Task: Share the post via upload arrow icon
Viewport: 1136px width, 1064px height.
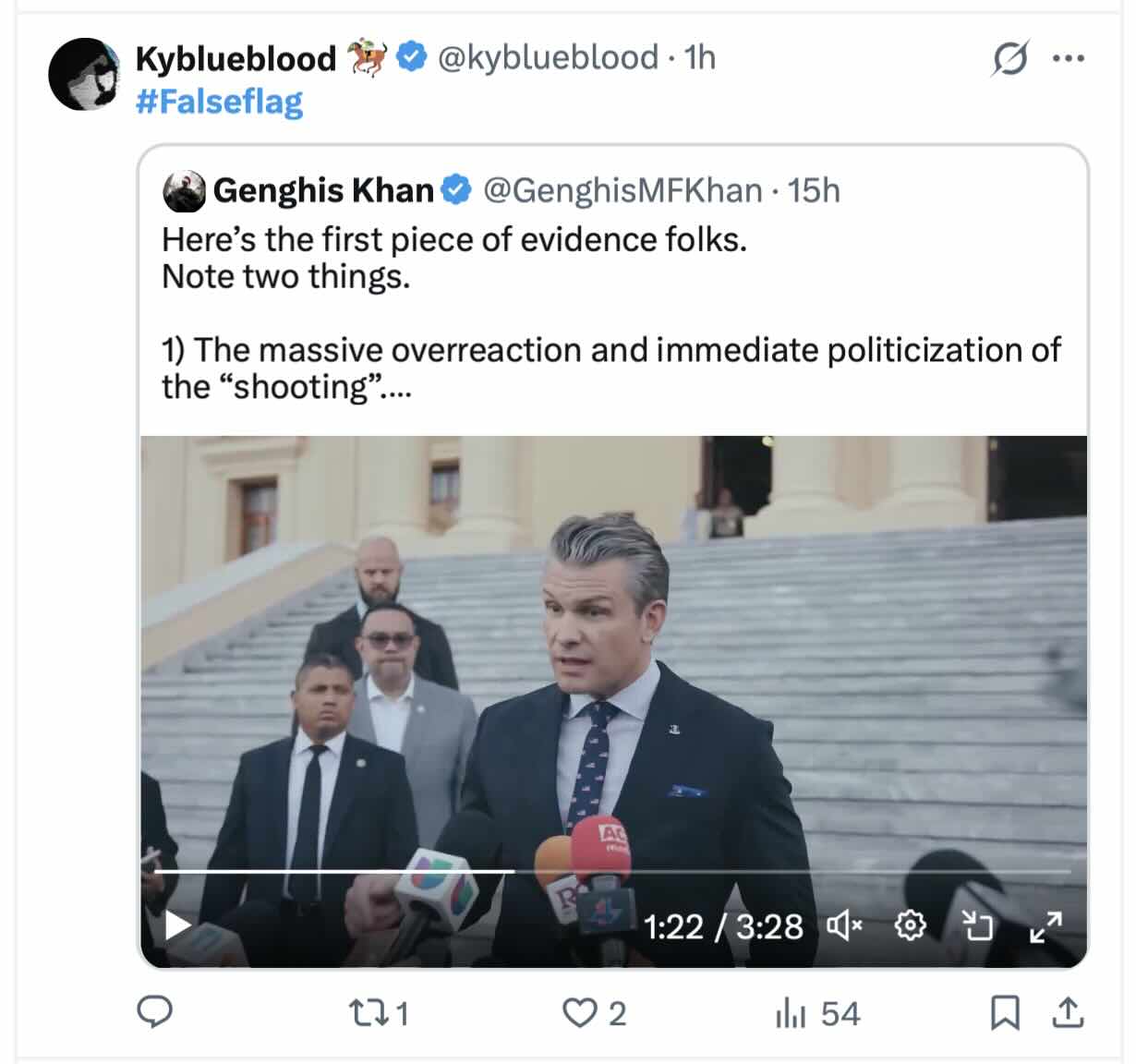Action: pyautogui.click(x=1068, y=1013)
